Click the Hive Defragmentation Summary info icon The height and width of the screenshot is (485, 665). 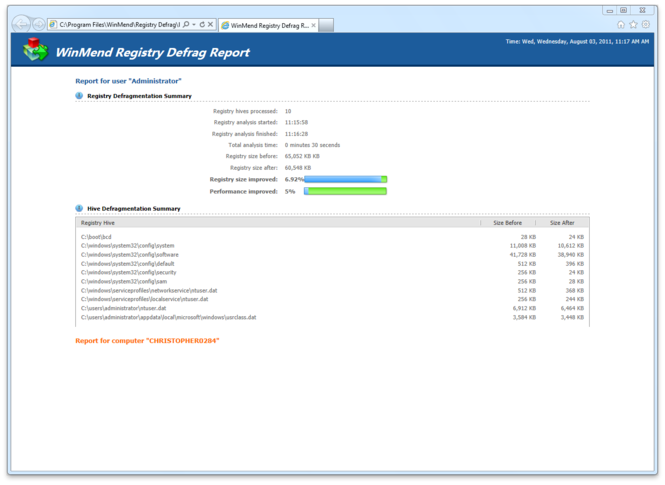pyautogui.click(x=79, y=209)
